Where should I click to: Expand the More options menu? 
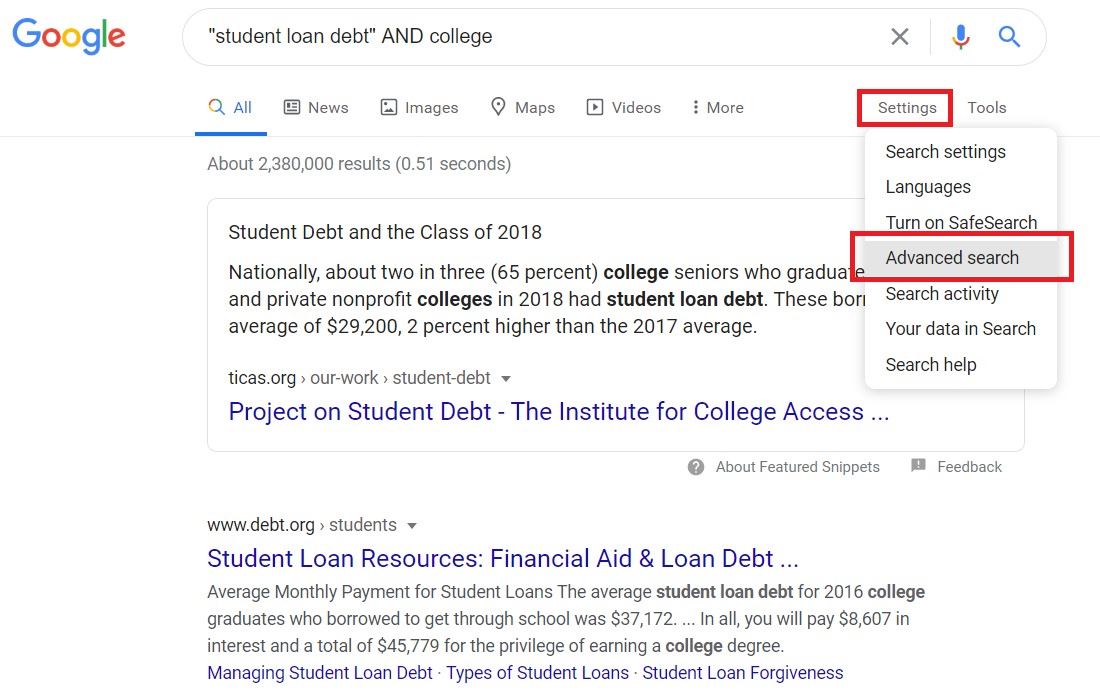717,107
